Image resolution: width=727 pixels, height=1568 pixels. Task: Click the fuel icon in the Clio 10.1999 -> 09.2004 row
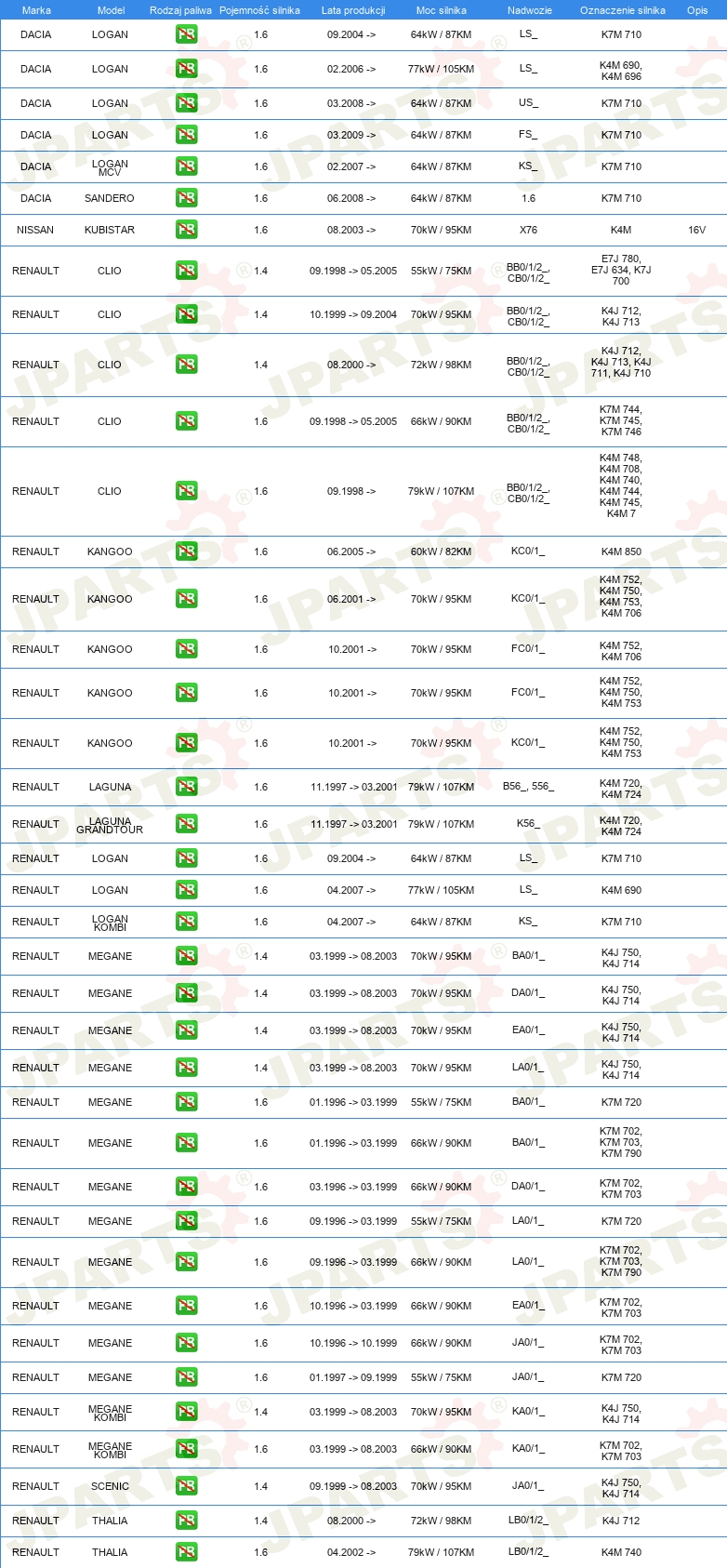pos(186,314)
